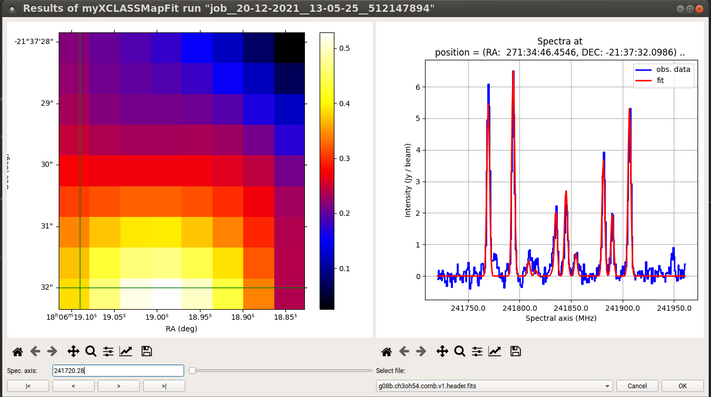This screenshot has width=711, height=397.
Task: Jump to last channel with >| button
Action: coord(164,386)
